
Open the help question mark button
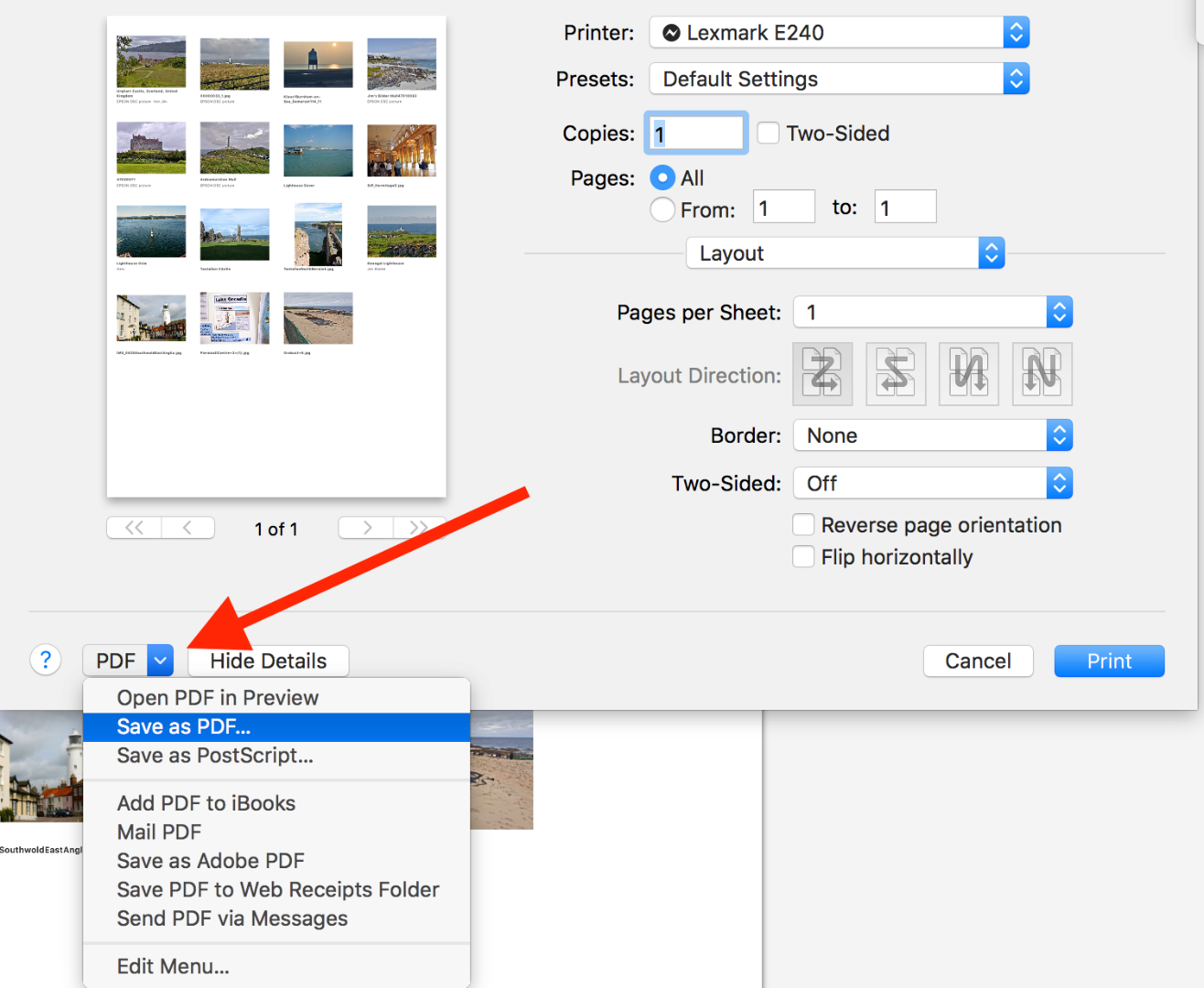tap(46, 660)
